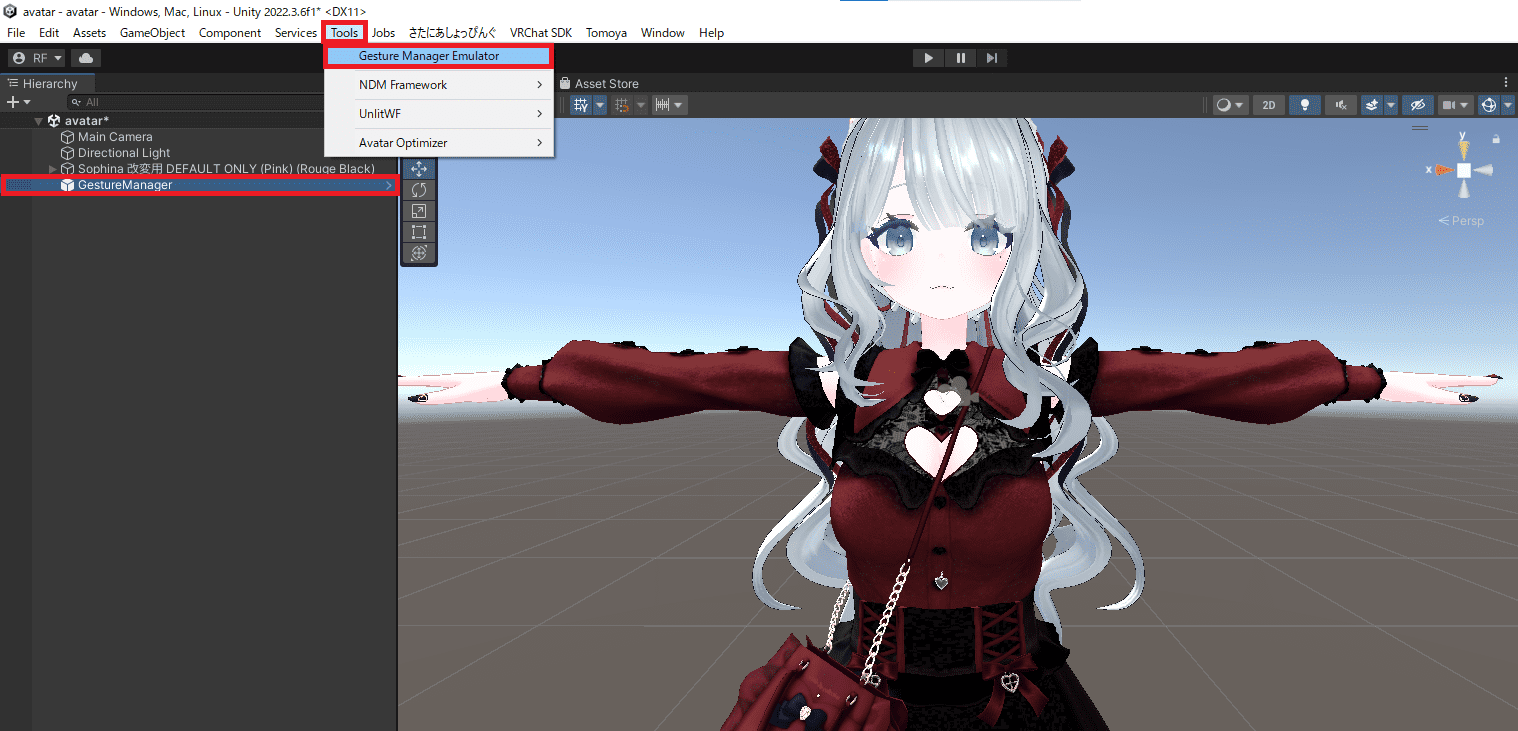Viewport: 1518px width, 731px height.
Task: Select the Rotate tool
Action: 419,190
